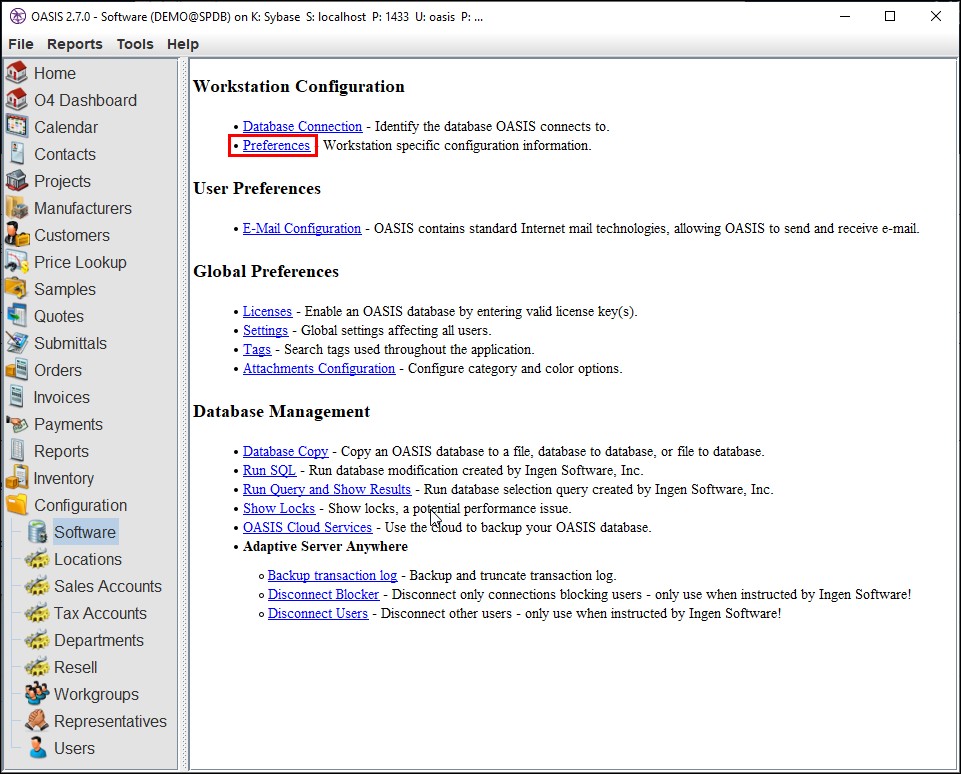Open the Help menu
This screenshot has height=774, width=961.
(x=183, y=44)
